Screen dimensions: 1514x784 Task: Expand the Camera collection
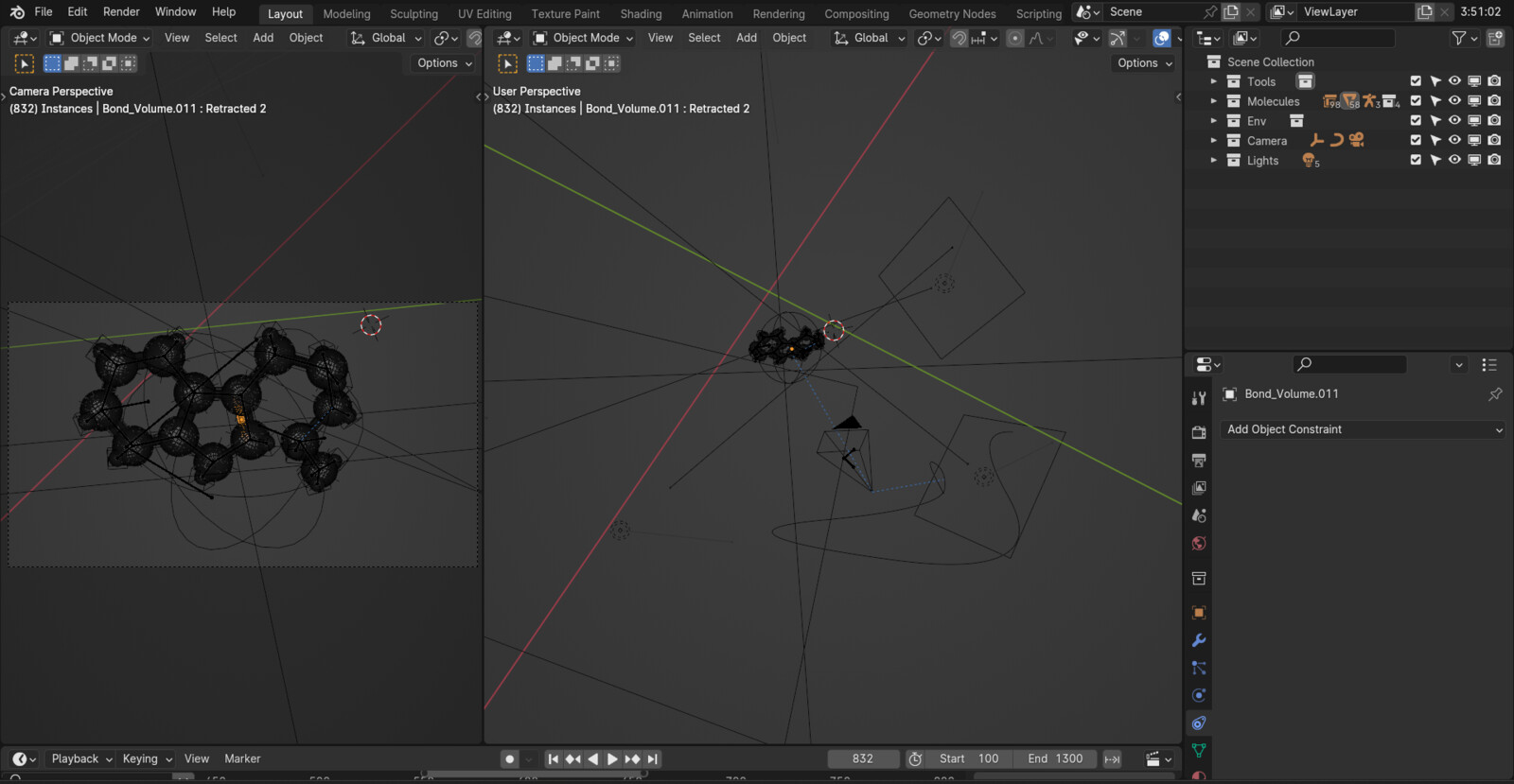pos(1214,140)
